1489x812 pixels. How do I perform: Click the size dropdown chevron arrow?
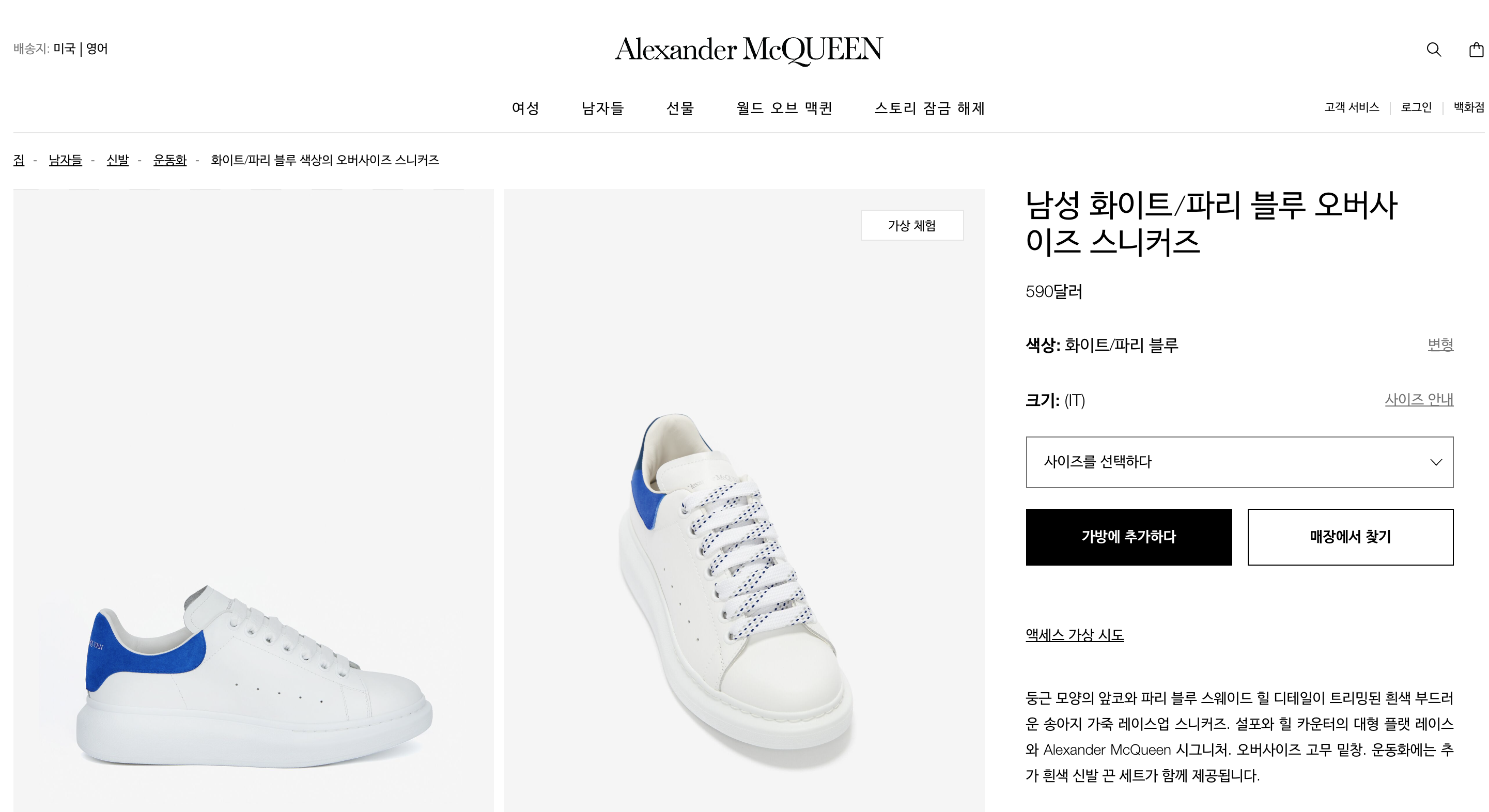pyautogui.click(x=1436, y=462)
